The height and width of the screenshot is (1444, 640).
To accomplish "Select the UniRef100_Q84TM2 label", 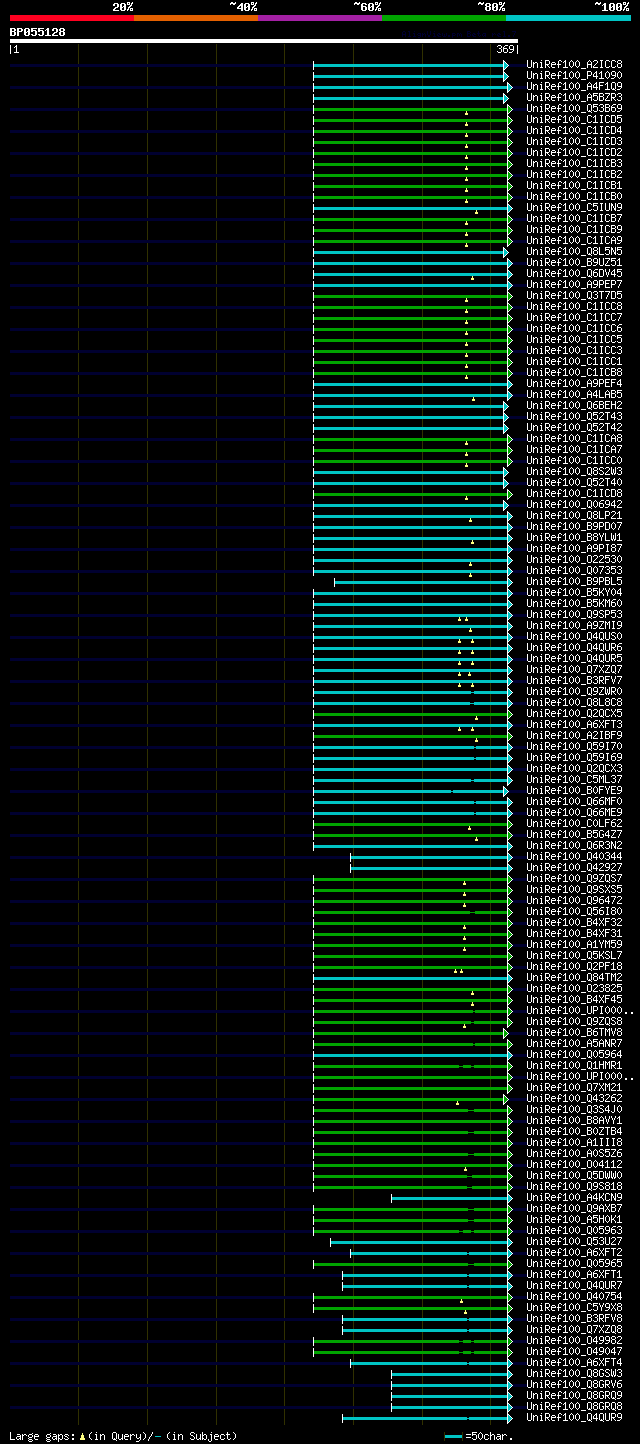I will 574,977.
